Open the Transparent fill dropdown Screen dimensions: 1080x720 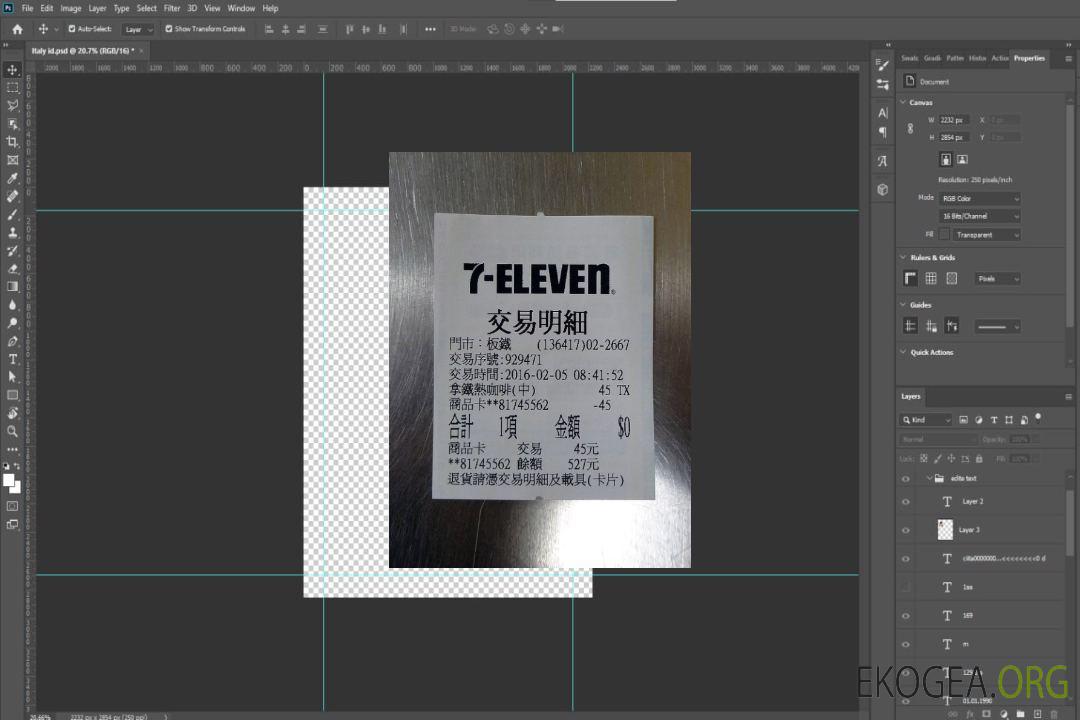(x=987, y=235)
